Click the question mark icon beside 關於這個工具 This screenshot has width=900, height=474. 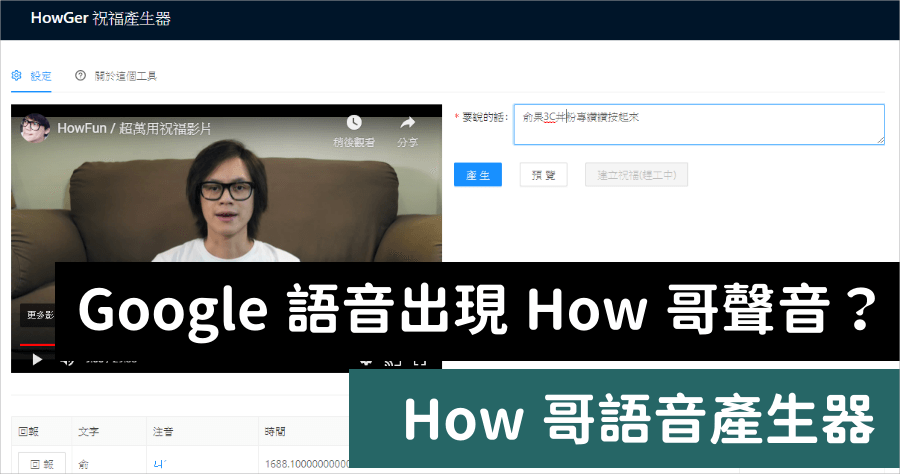coord(80,75)
